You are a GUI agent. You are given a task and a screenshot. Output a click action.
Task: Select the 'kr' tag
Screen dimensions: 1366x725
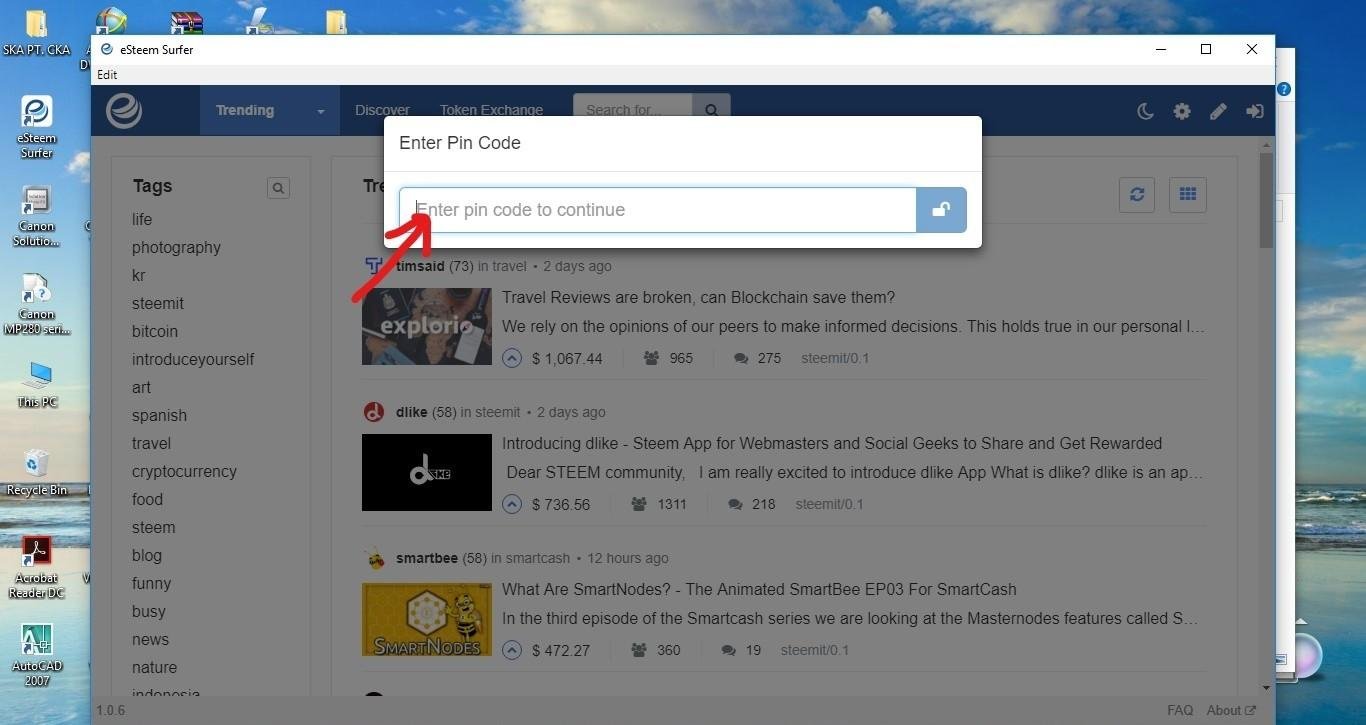pos(139,275)
